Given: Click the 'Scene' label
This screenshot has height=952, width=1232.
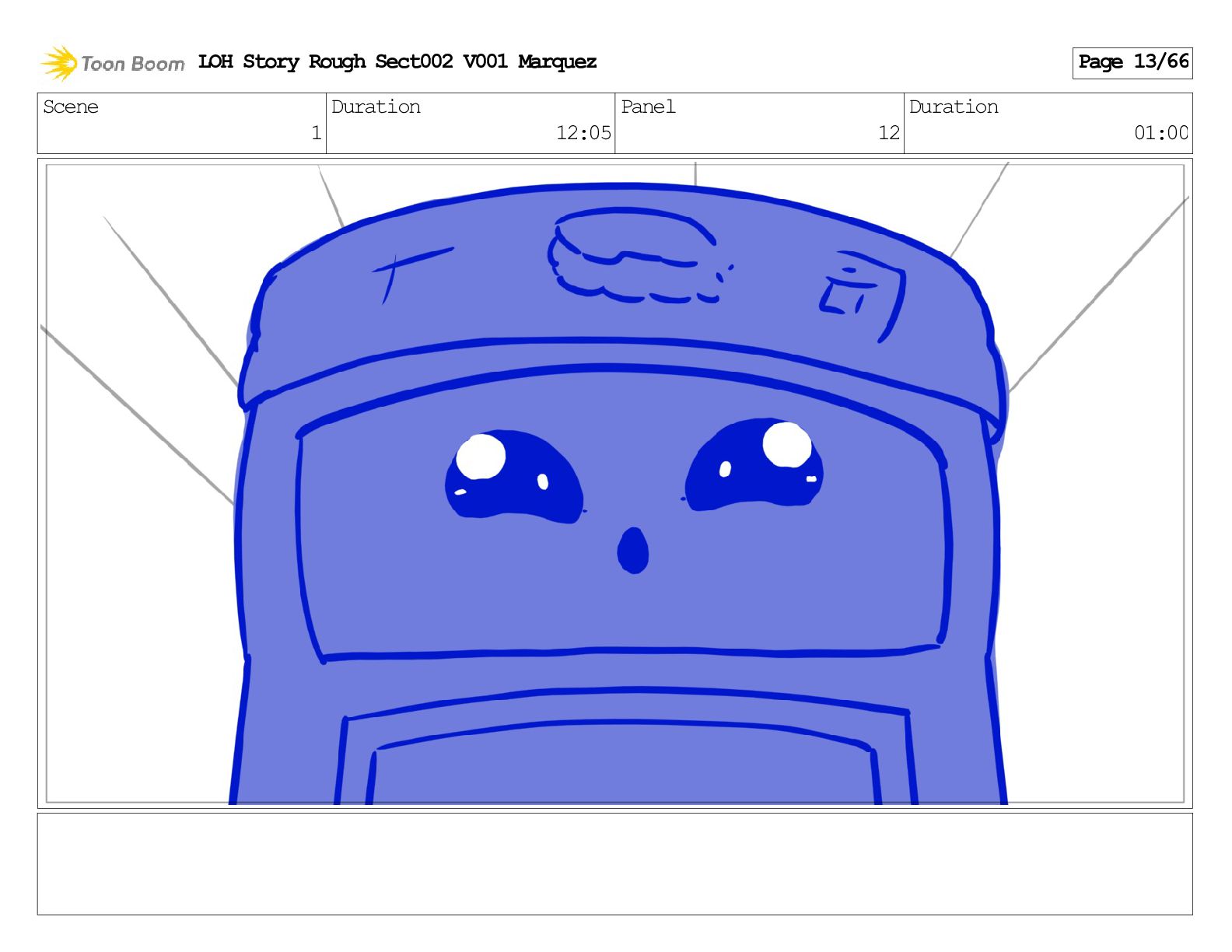Looking at the screenshot, I should coord(71,107).
